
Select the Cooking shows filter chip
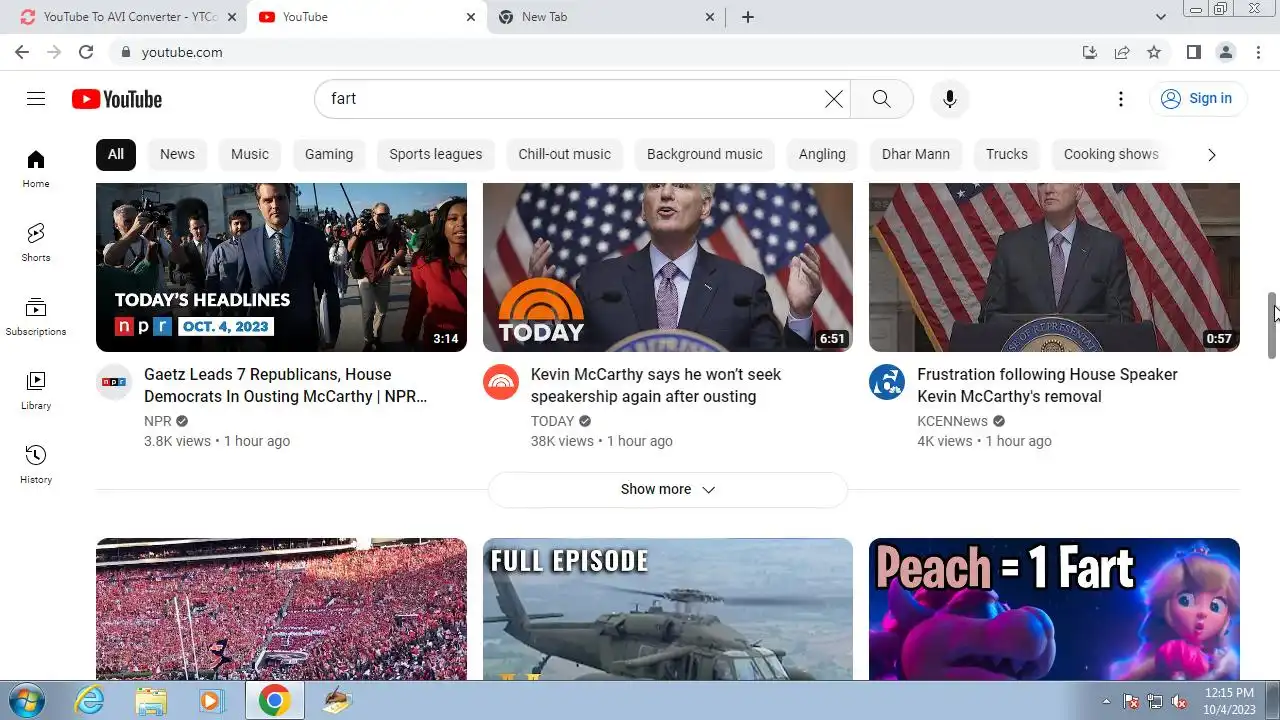click(x=1111, y=154)
